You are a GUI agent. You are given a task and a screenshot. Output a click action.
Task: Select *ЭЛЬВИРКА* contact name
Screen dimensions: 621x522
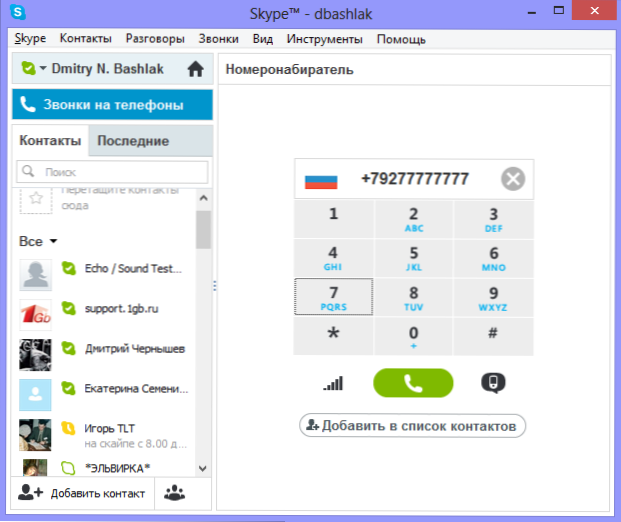point(118,468)
